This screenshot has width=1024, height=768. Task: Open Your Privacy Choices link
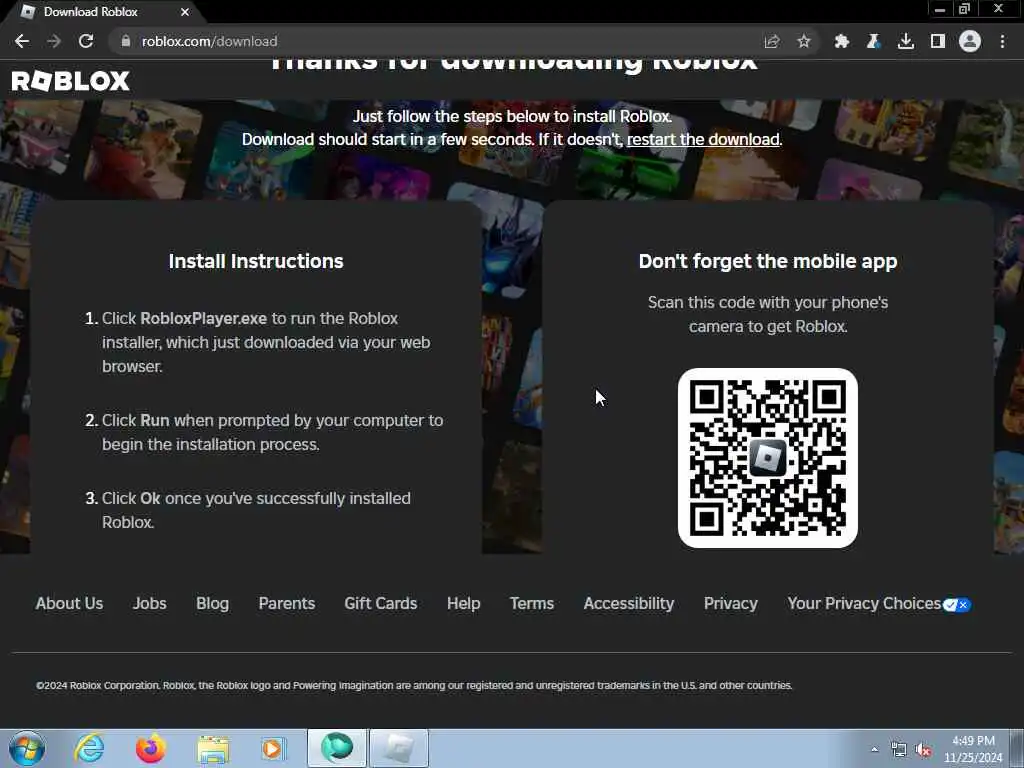(x=864, y=603)
